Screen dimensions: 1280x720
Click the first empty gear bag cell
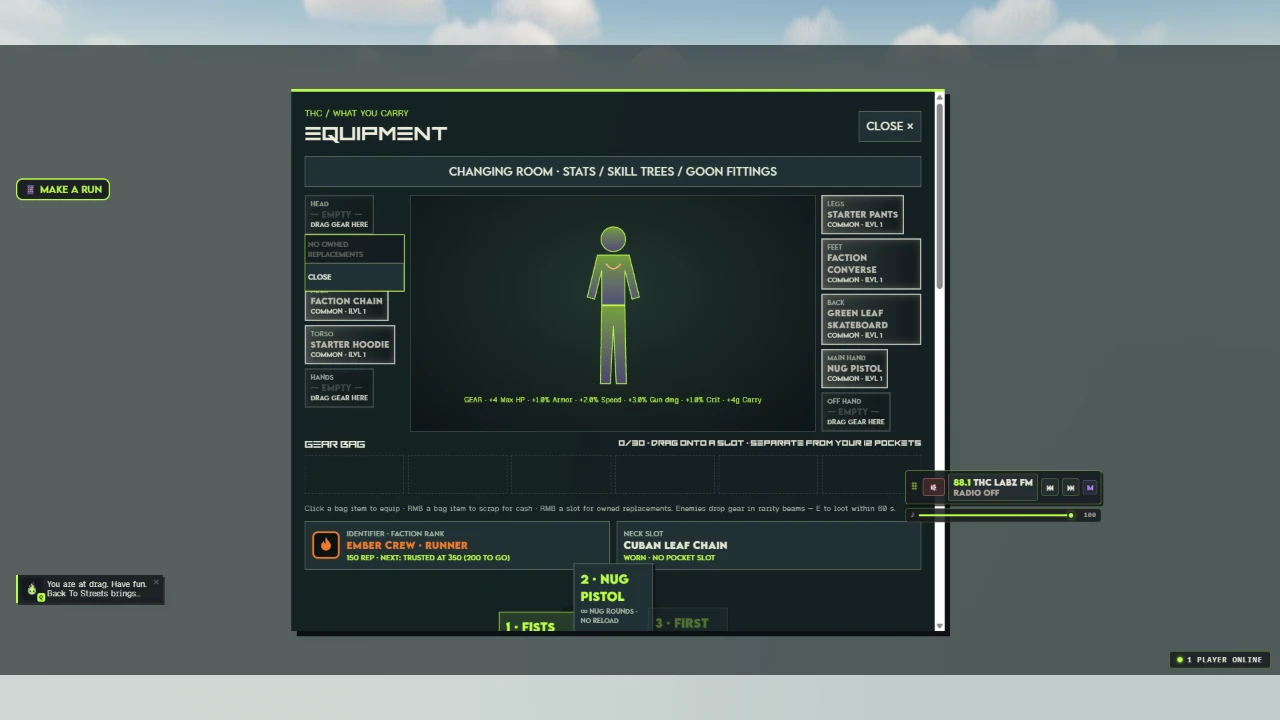[354, 474]
